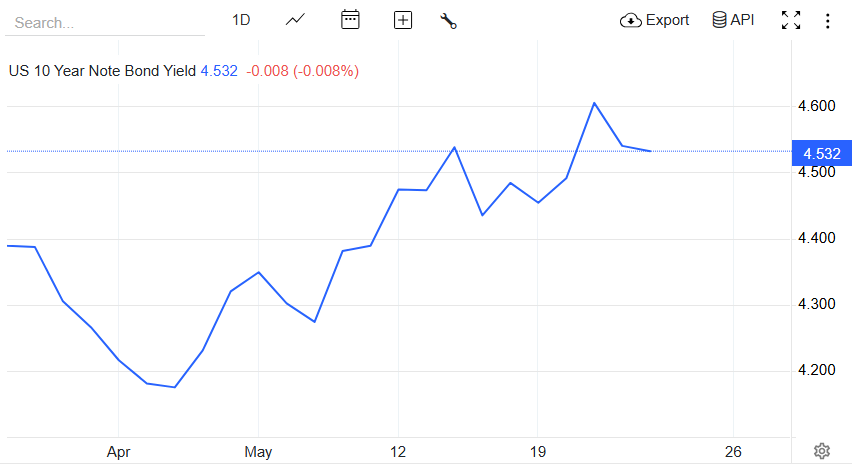Click the Export cloud download icon
Image resolution: width=852 pixels, height=464 pixels.
[x=630, y=21]
